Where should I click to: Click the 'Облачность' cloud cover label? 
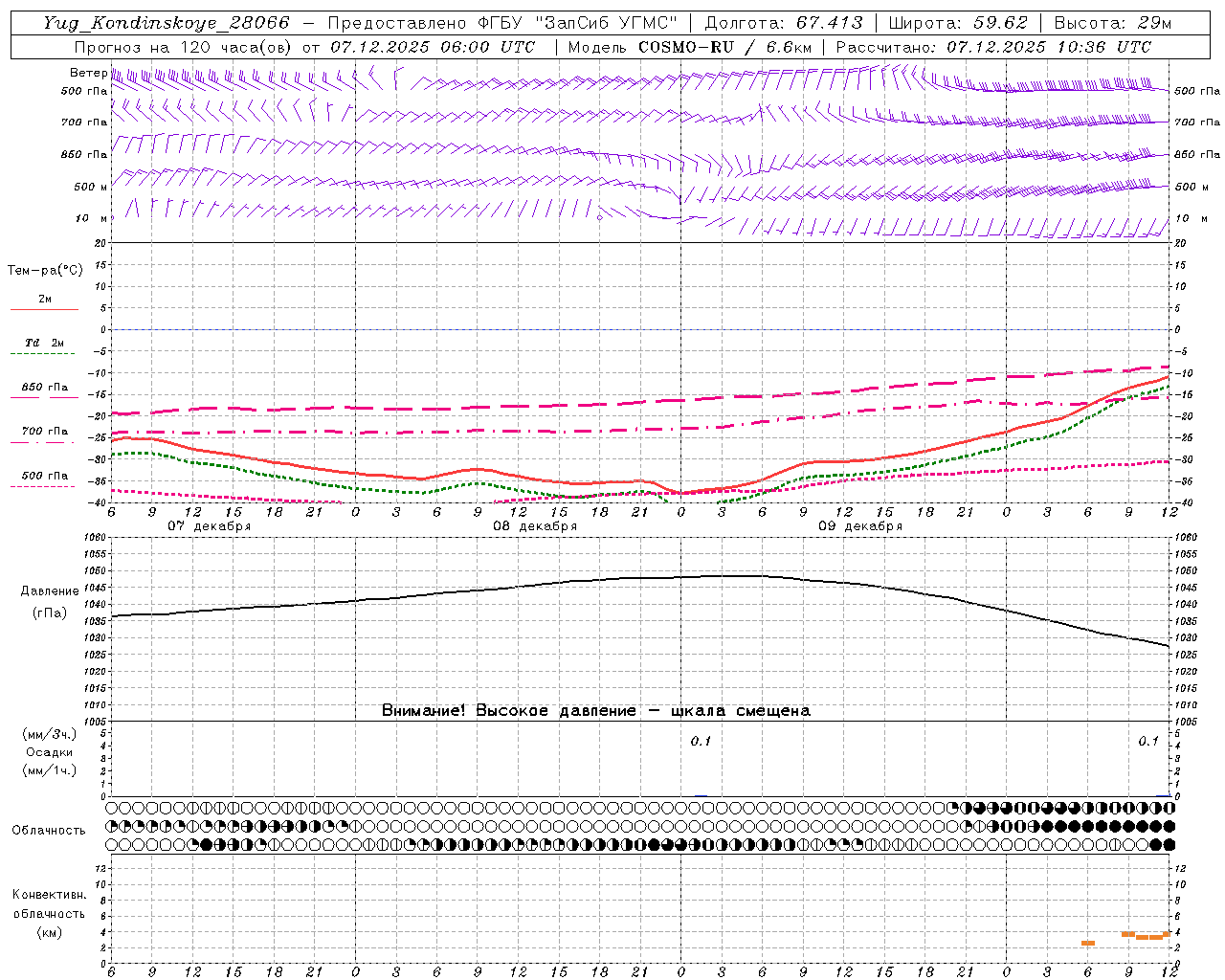[x=49, y=831]
